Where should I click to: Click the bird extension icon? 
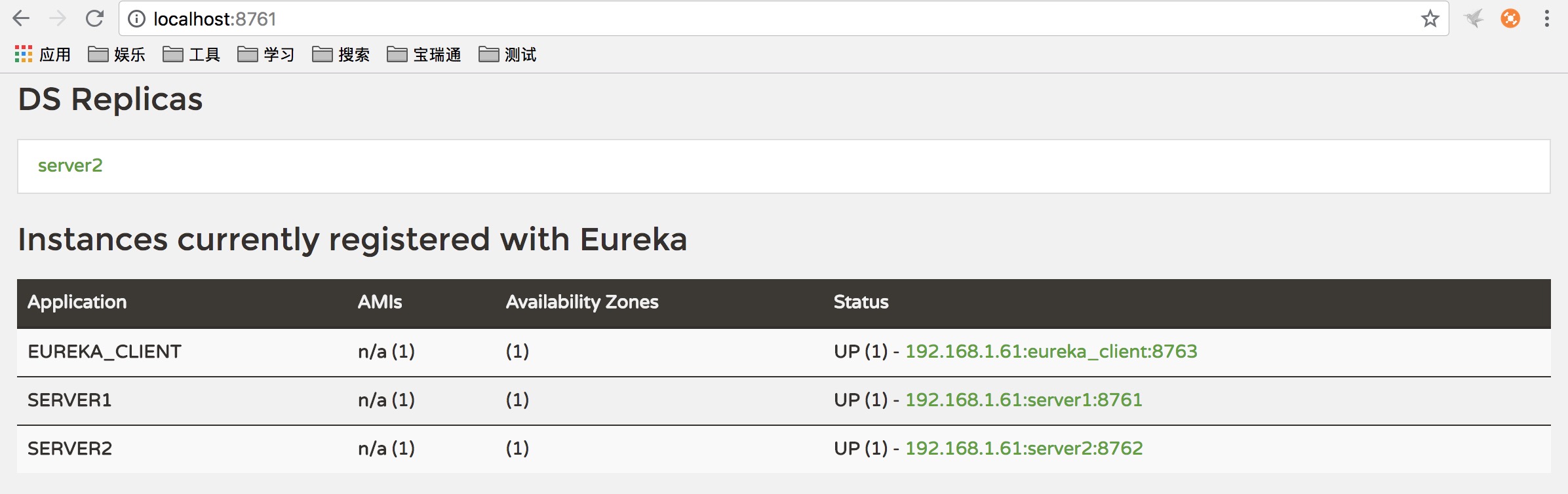1474,18
